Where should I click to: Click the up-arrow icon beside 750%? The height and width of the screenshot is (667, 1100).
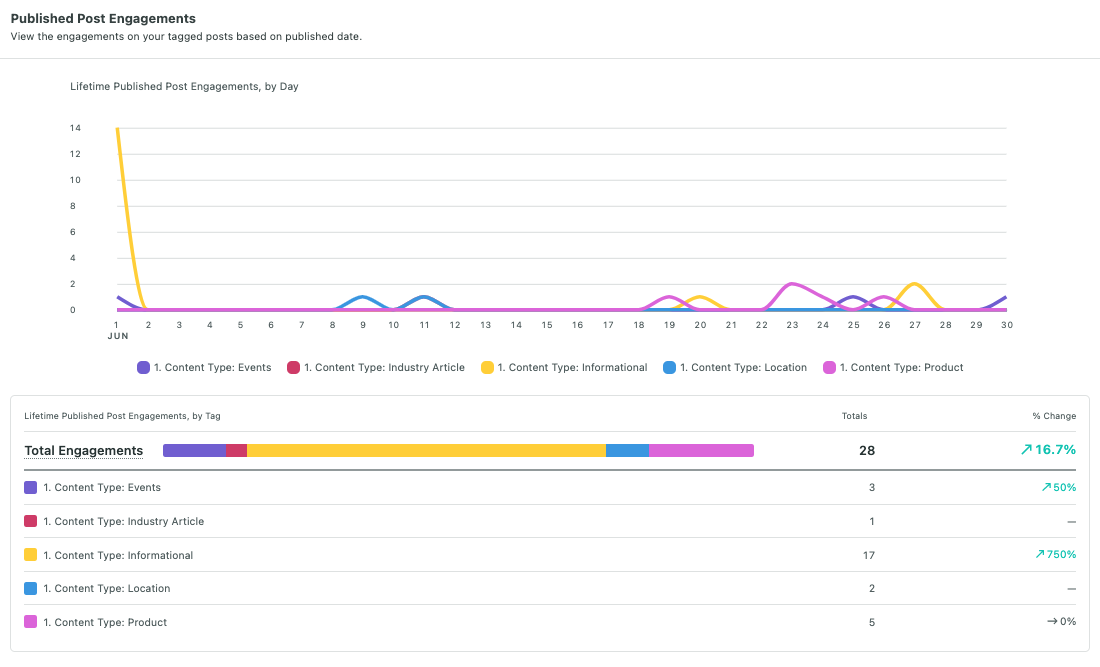(1040, 554)
